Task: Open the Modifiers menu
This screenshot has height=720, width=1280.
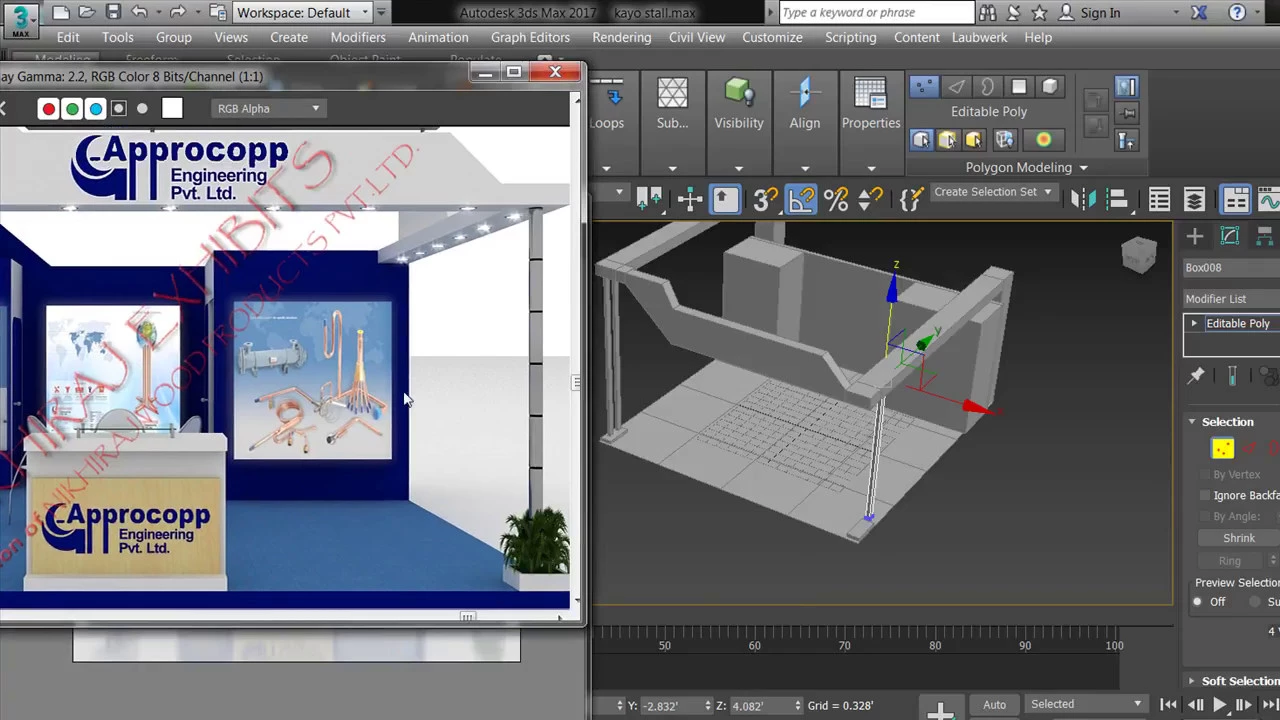Action: pyautogui.click(x=358, y=37)
